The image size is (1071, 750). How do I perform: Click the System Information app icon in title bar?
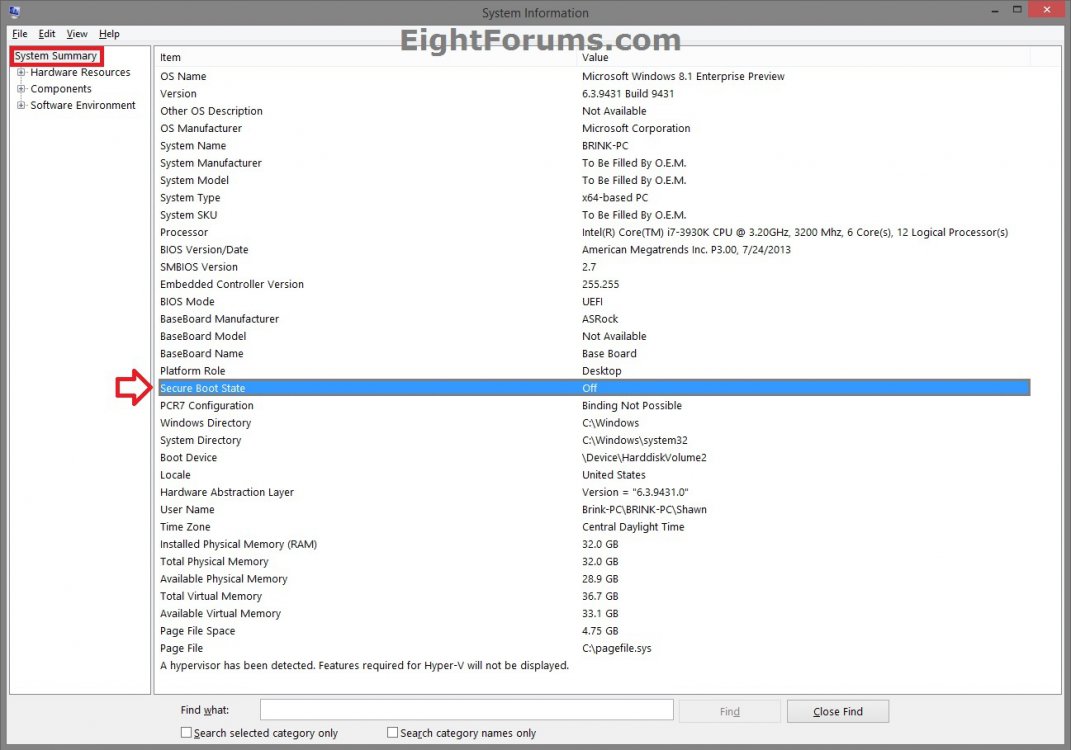[x=14, y=11]
